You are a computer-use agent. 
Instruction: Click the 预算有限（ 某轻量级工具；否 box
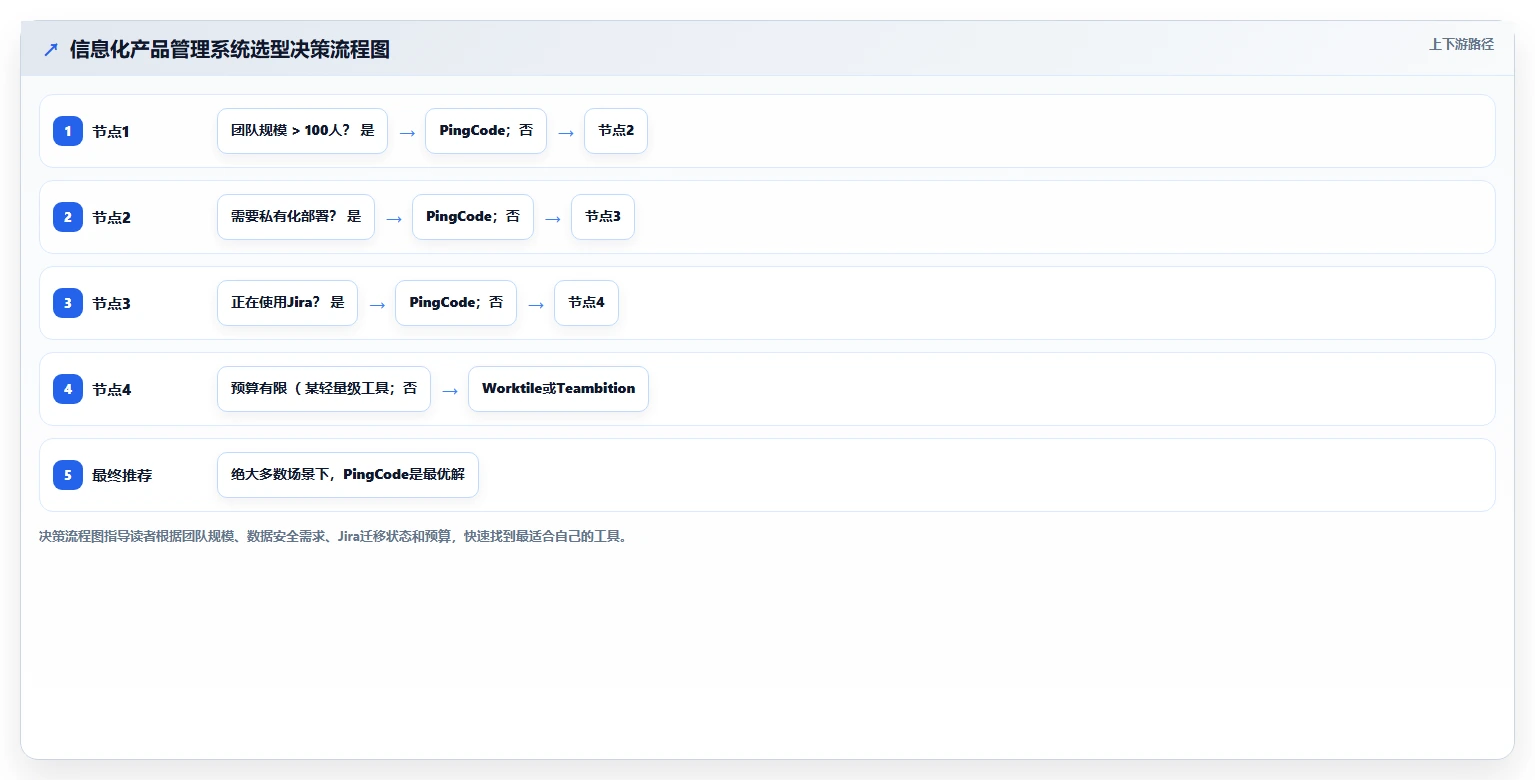pos(324,389)
